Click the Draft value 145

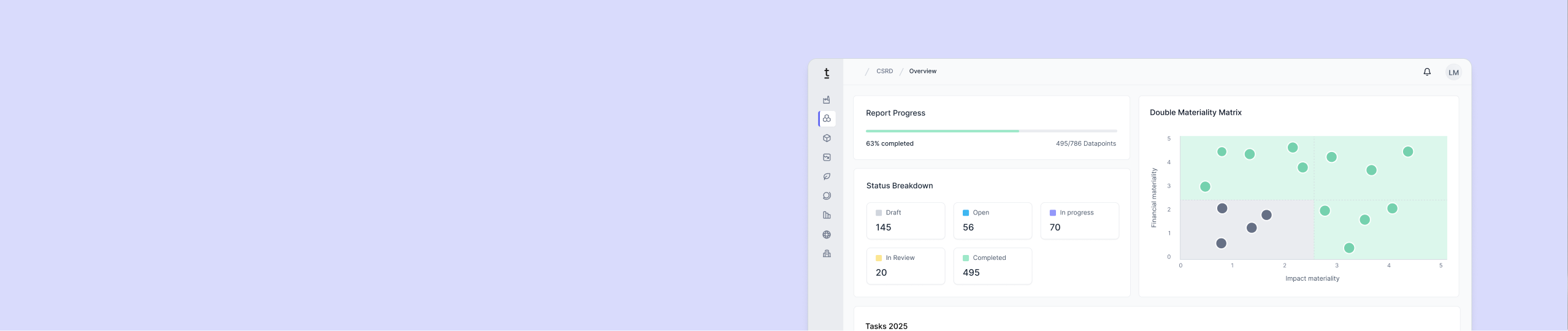point(883,227)
